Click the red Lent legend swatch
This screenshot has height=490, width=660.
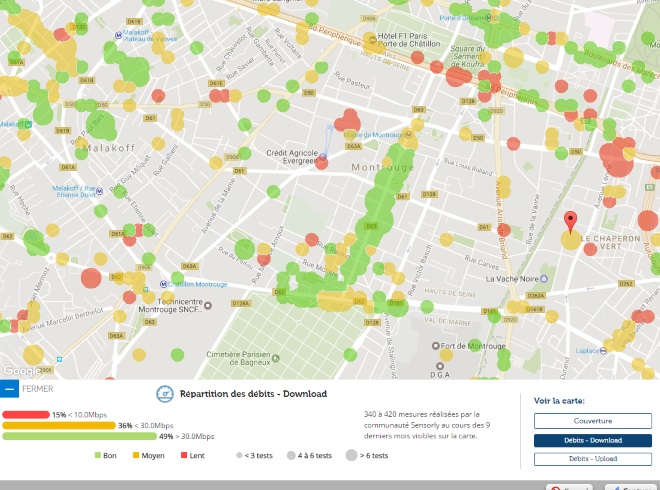point(184,455)
